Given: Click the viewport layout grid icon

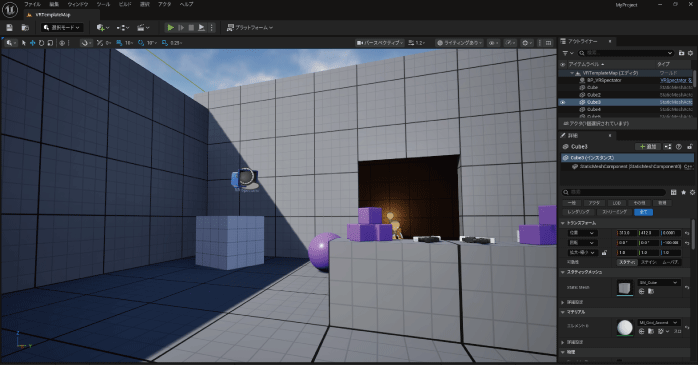Looking at the screenshot, I should 548,43.
